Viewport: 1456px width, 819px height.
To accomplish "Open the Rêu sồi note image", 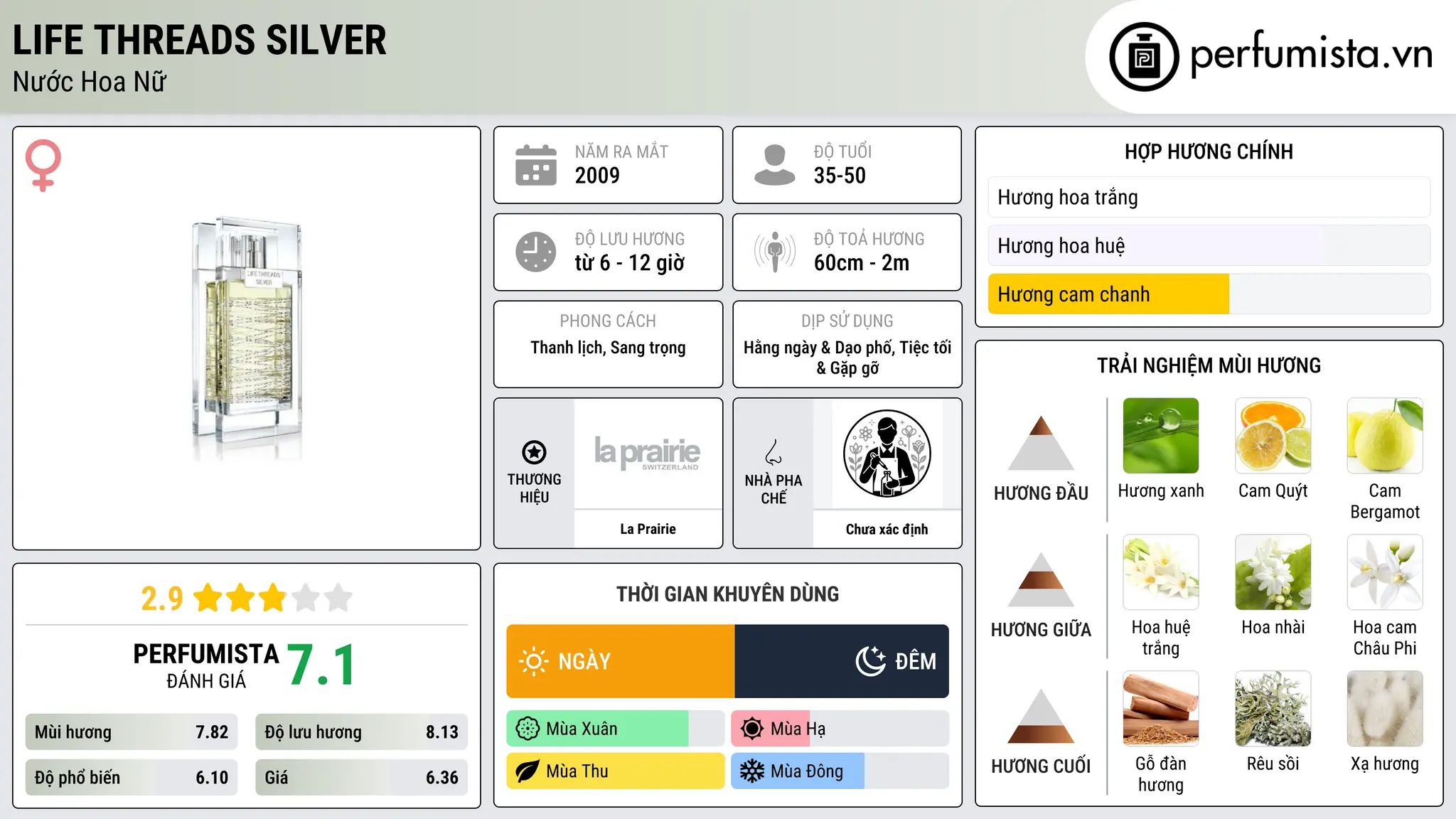I will pyautogui.click(x=1273, y=709).
